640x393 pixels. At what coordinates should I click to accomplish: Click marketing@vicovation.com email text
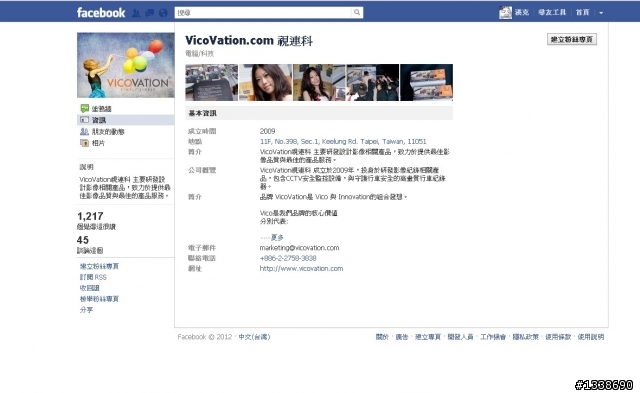coord(299,248)
